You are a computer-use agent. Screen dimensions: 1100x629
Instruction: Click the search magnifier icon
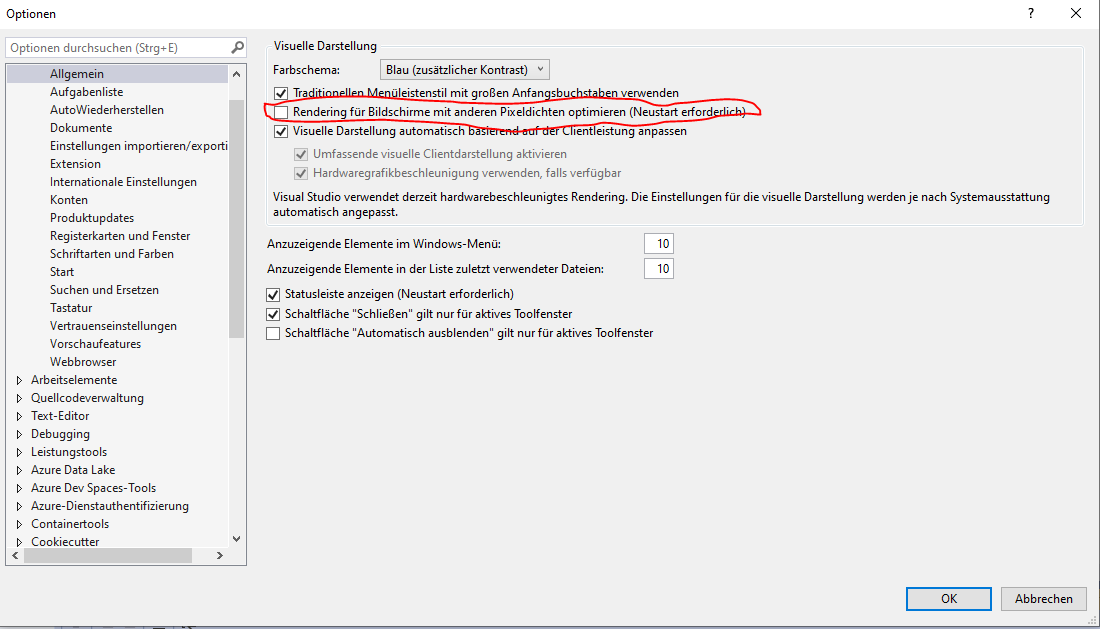point(237,46)
